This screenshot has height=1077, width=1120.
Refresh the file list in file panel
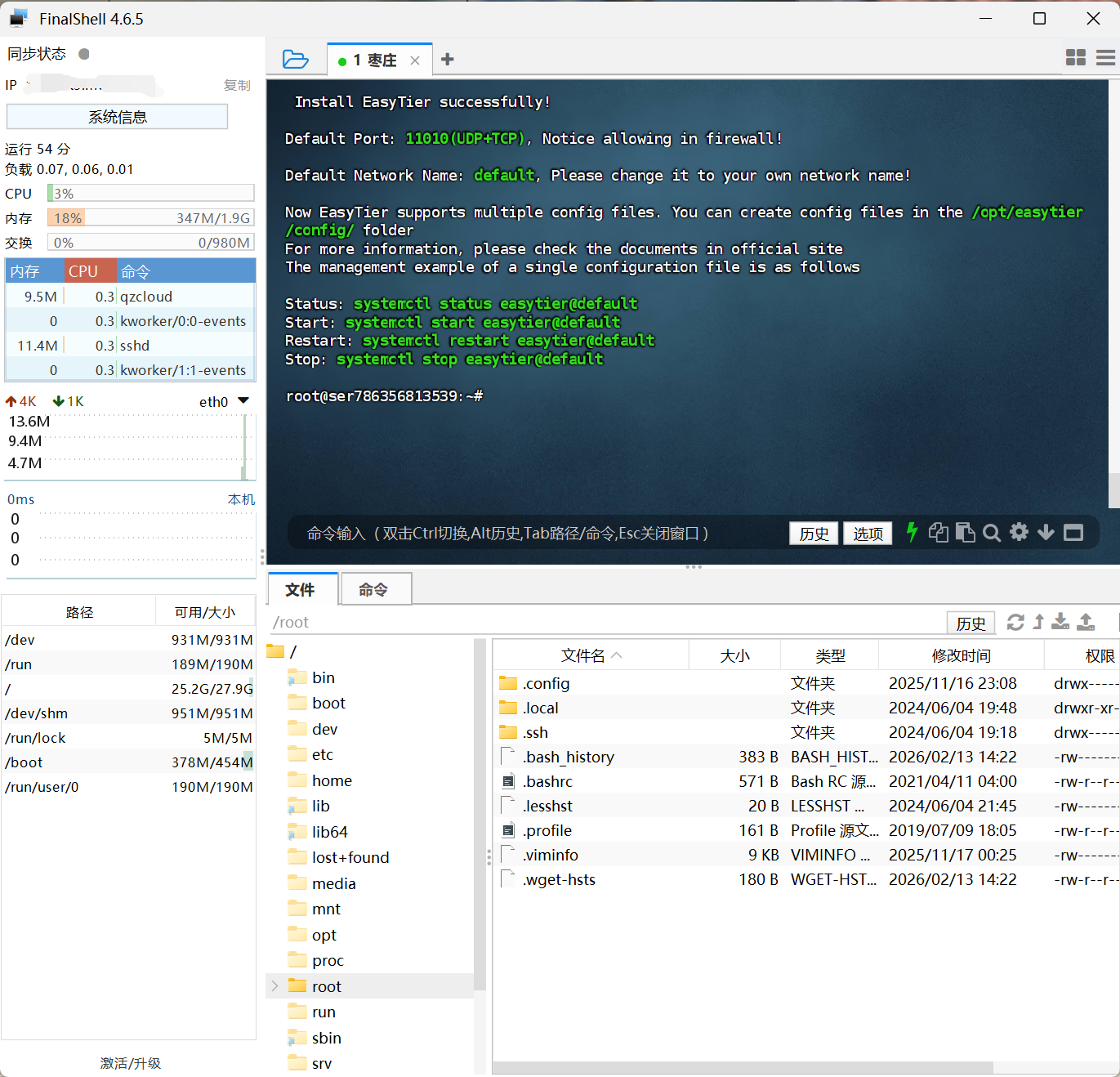pos(1015,623)
